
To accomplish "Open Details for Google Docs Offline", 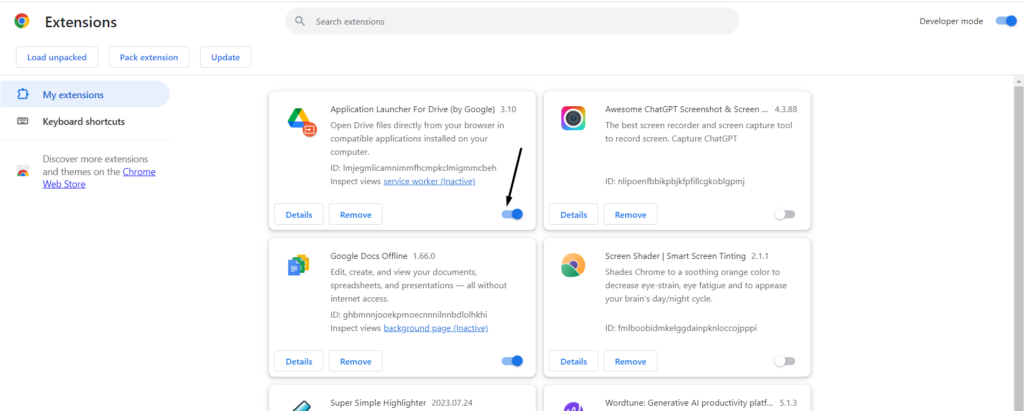I will pyautogui.click(x=299, y=361).
